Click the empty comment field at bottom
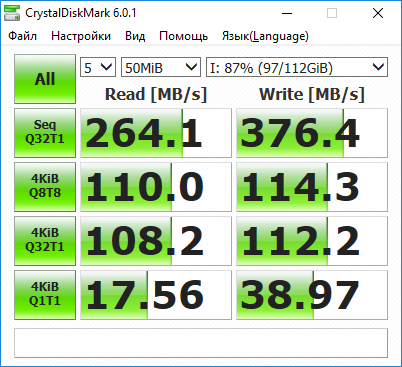402x367 pixels. pyautogui.click(x=201, y=343)
